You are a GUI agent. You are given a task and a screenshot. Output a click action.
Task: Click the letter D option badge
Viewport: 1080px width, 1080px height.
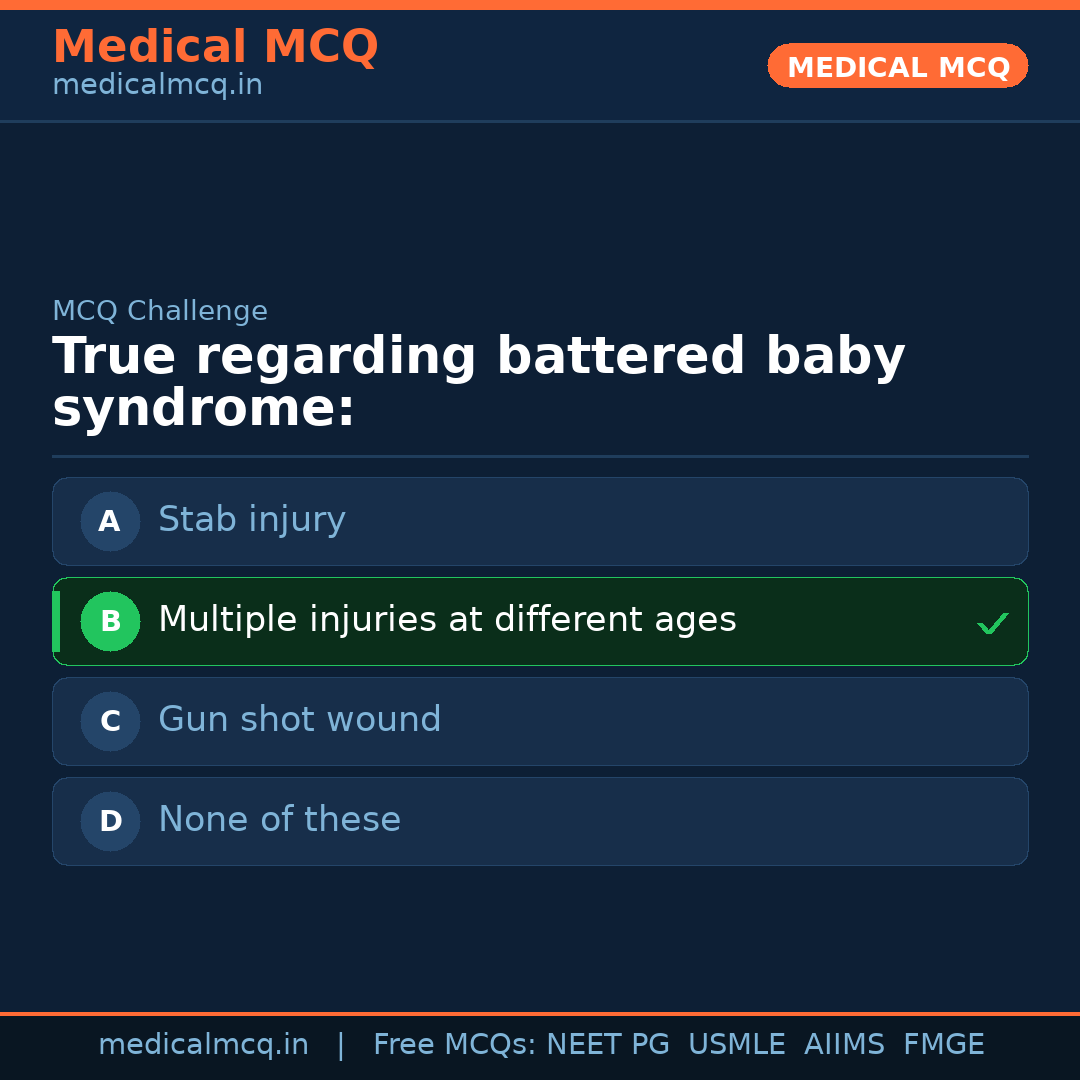[110, 821]
